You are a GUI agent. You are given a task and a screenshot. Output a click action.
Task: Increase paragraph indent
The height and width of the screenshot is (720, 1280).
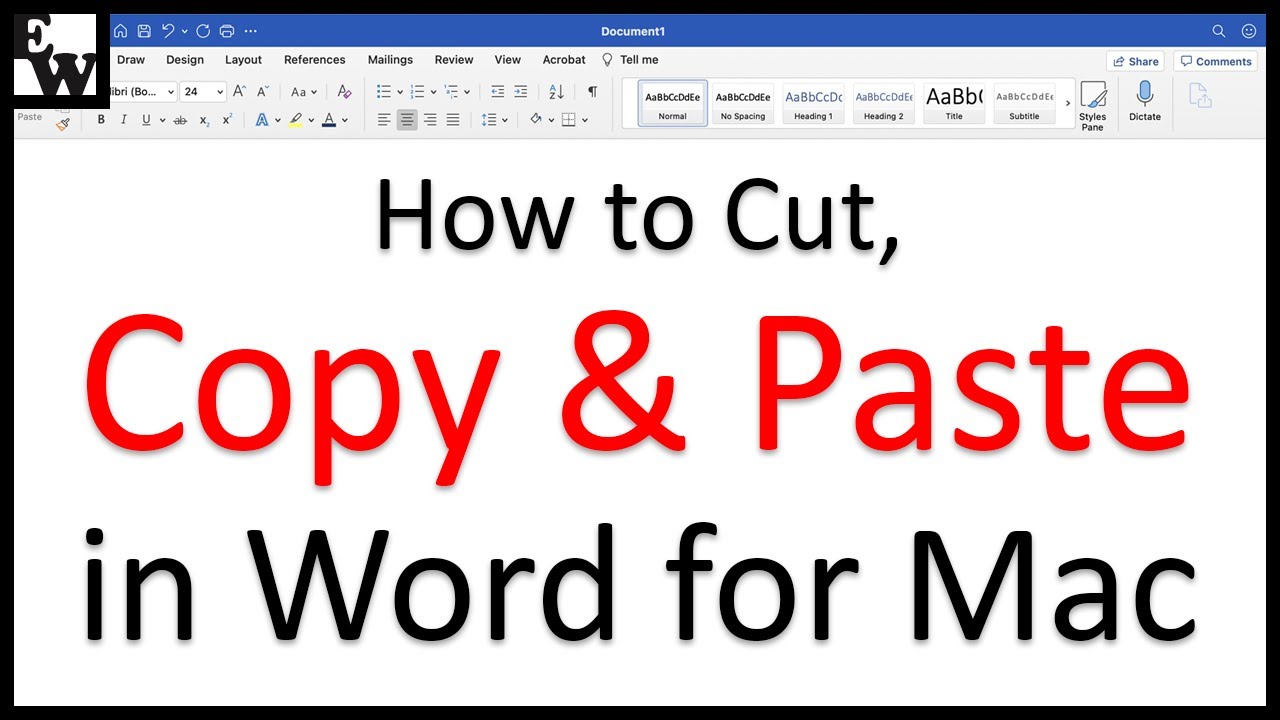tap(521, 92)
